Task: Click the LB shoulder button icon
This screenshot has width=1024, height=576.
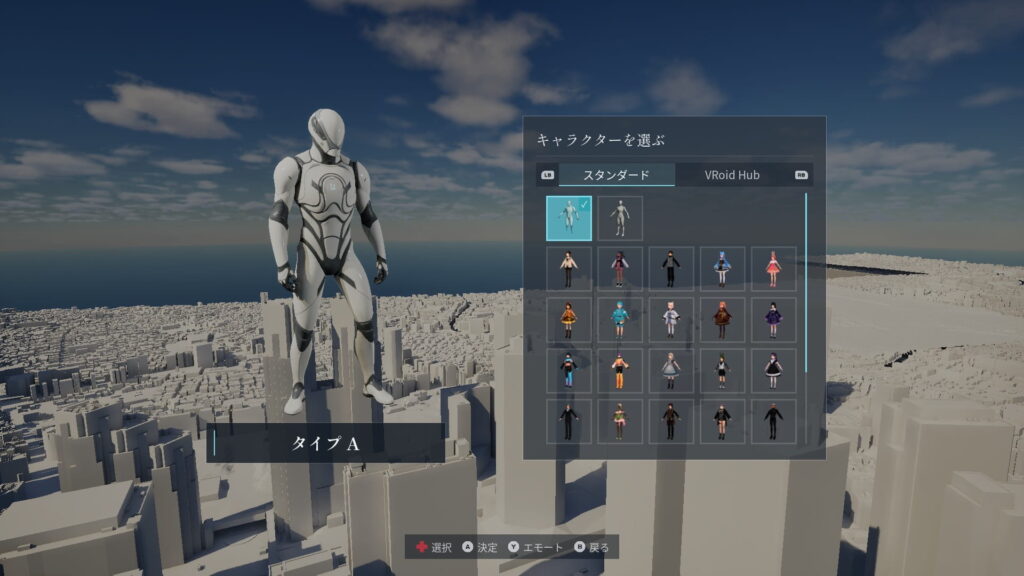Action: 547,175
